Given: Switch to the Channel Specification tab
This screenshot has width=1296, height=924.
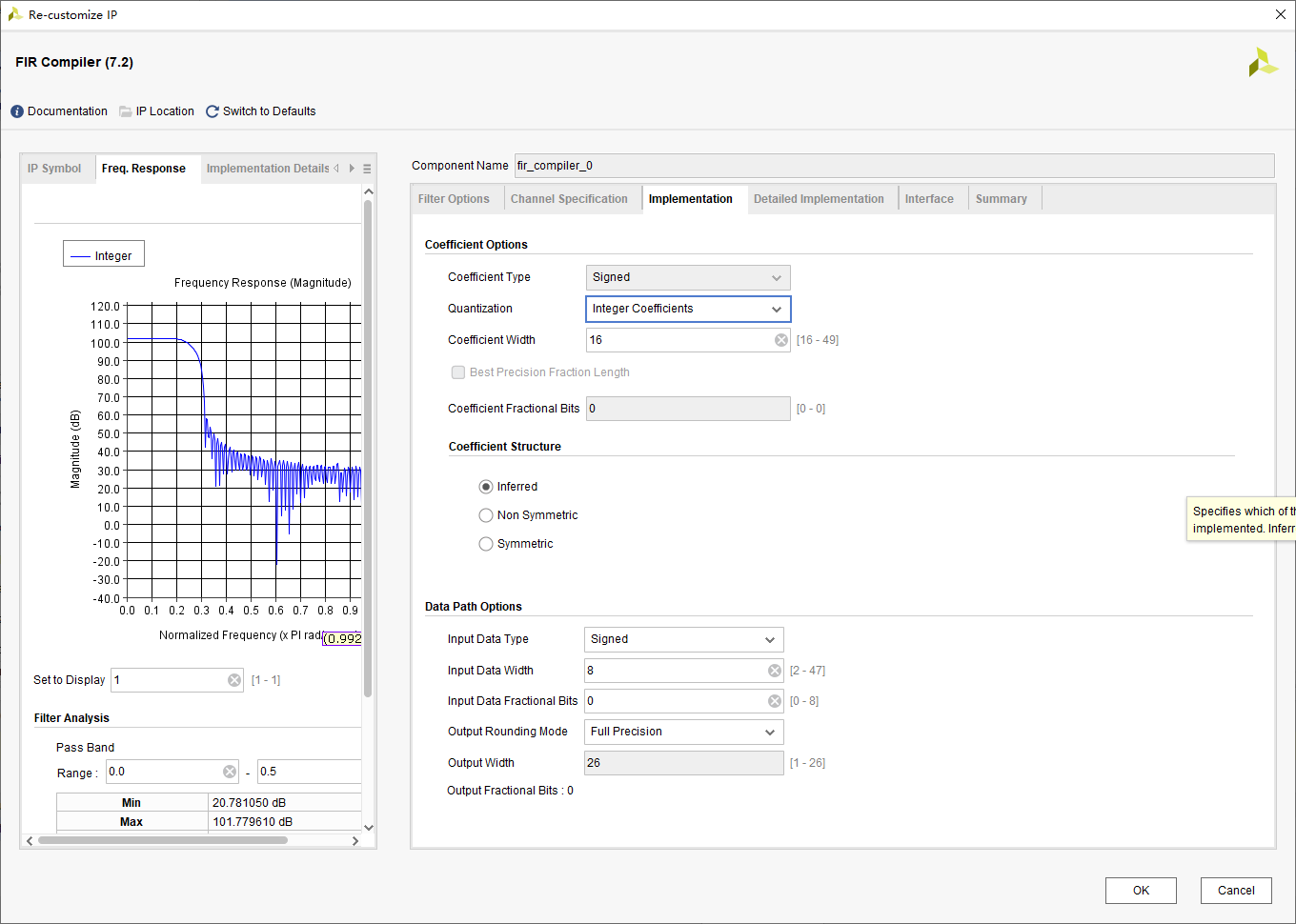Looking at the screenshot, I should click(569, 199).
